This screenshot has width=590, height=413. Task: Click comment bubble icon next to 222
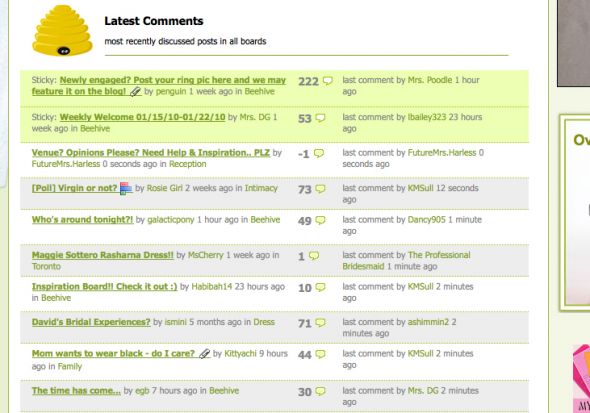328,80
